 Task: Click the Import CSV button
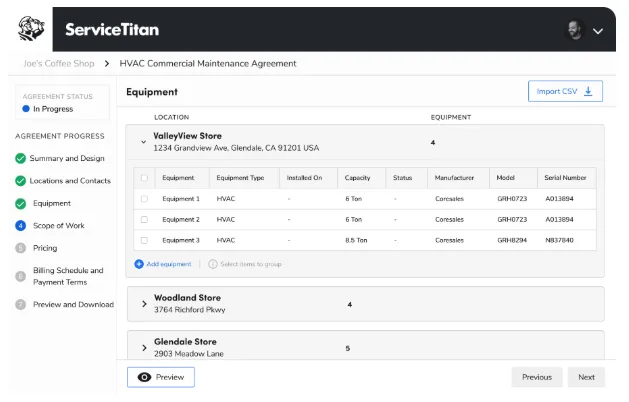(x=565, y=91)
